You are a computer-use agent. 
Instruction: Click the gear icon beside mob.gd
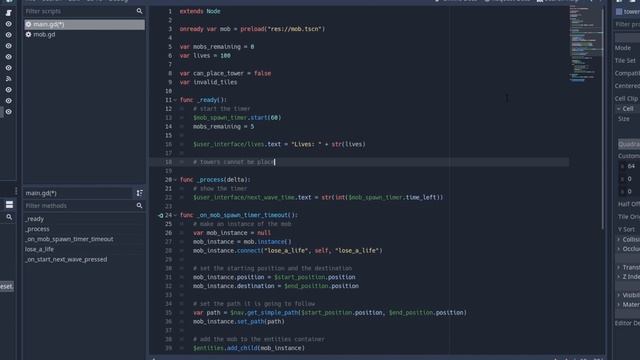(x=28, y=35)
